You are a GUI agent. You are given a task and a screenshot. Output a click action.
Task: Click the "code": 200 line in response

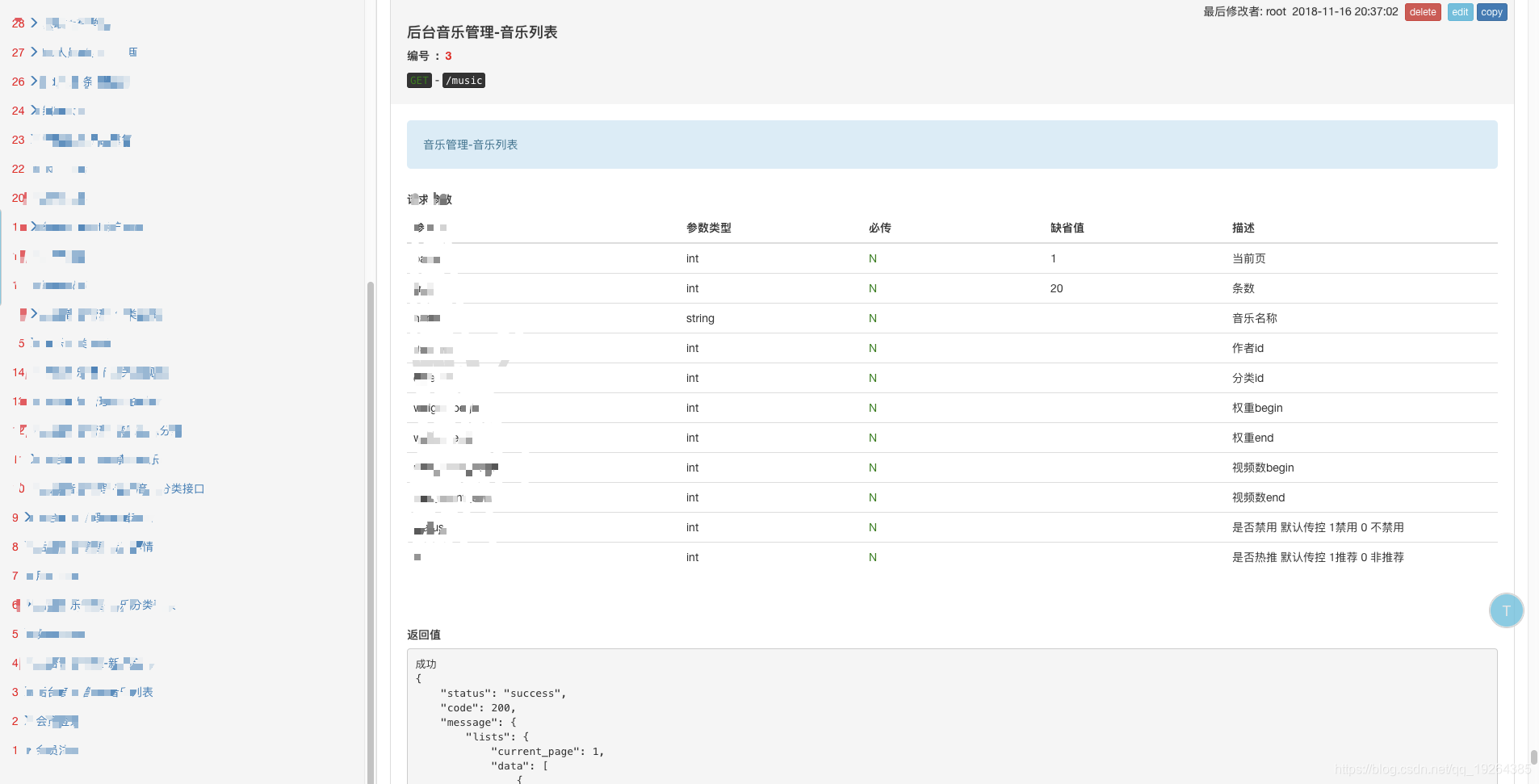pos(477,708)
